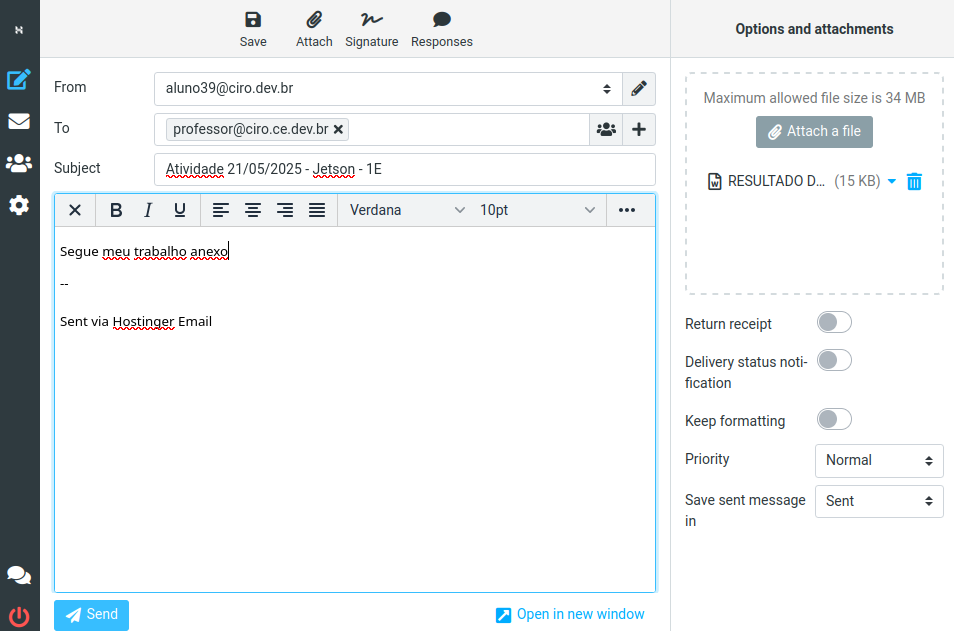
Task: Open the 10pt font size dropdown
Action: click(x=537, y=210)
